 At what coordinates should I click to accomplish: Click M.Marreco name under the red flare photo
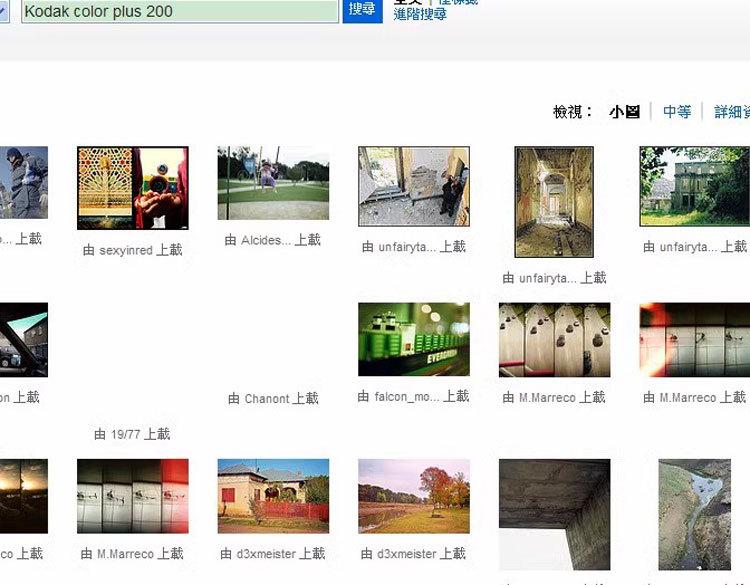tap(688, 397)
